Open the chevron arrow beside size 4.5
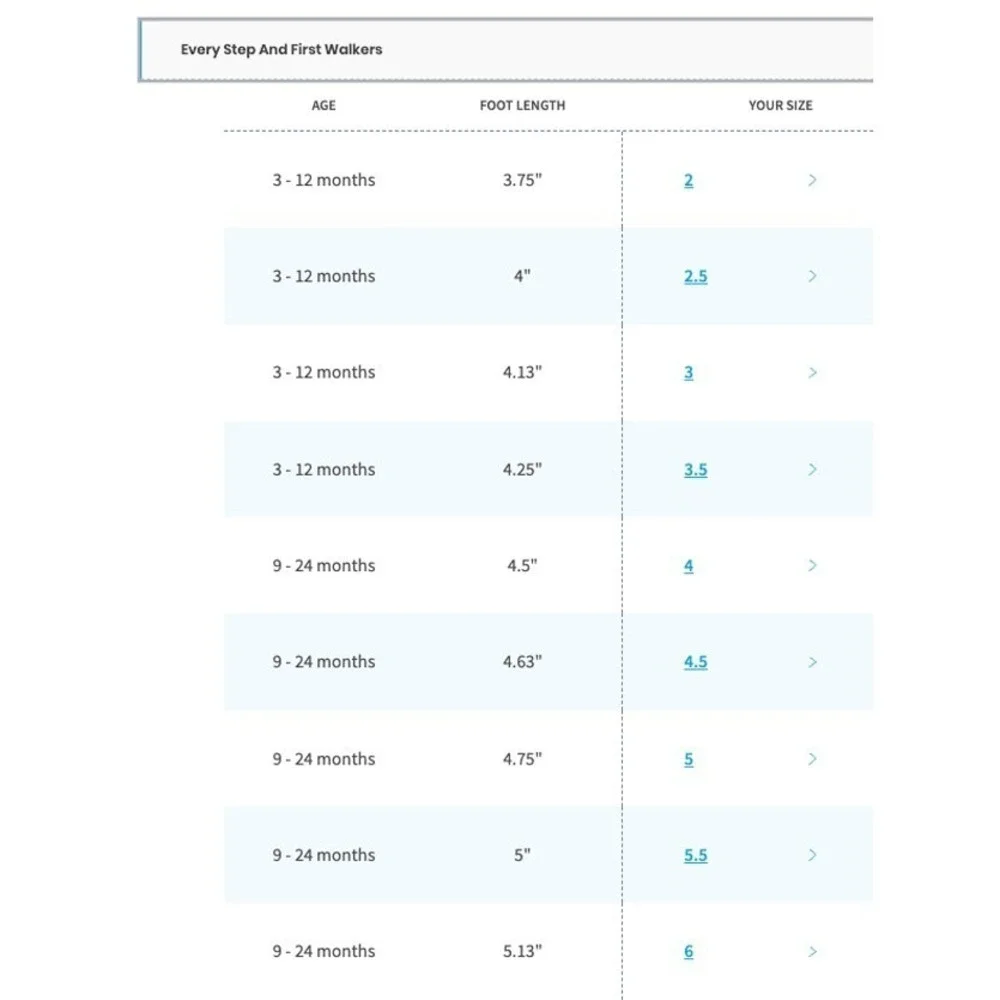 [x=812, y=662]
